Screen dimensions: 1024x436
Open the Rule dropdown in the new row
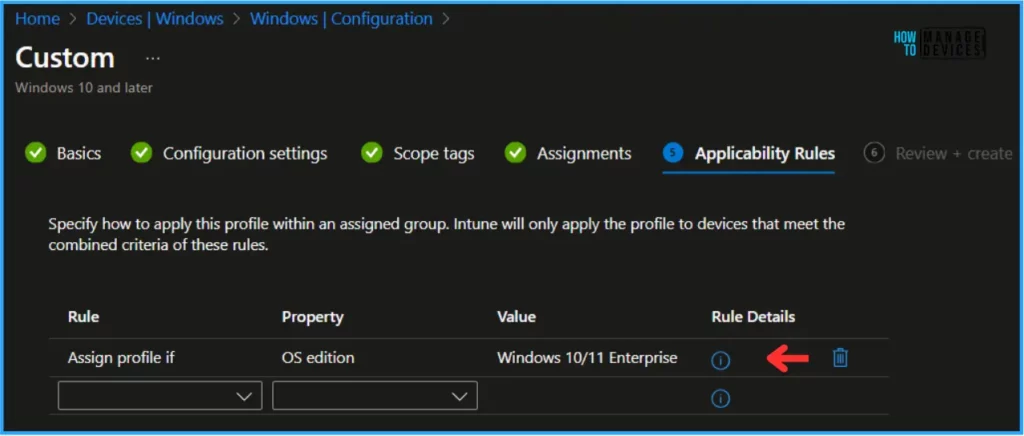(x=160, y=396)
